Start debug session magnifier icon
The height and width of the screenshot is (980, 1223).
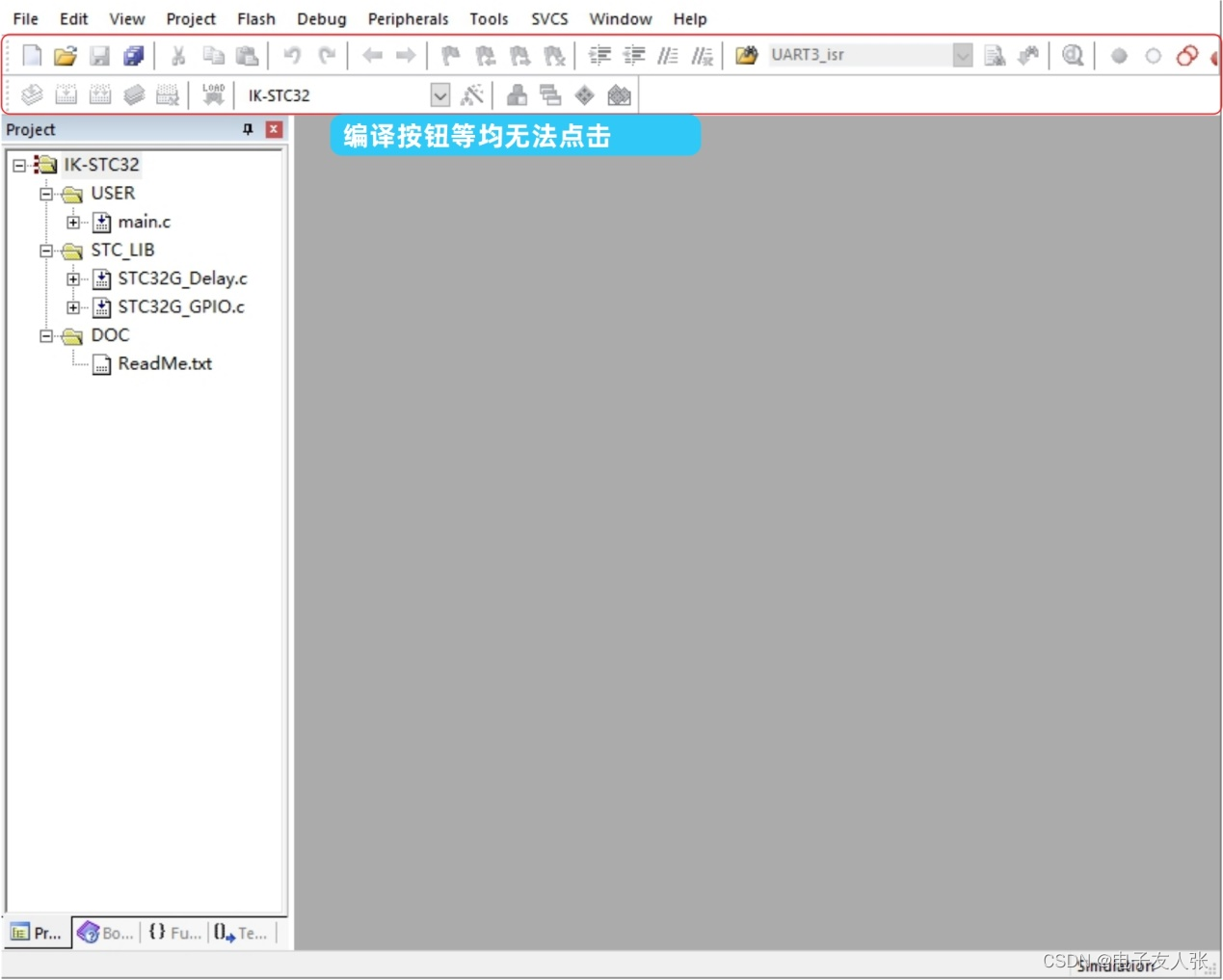coord(1073,56)
